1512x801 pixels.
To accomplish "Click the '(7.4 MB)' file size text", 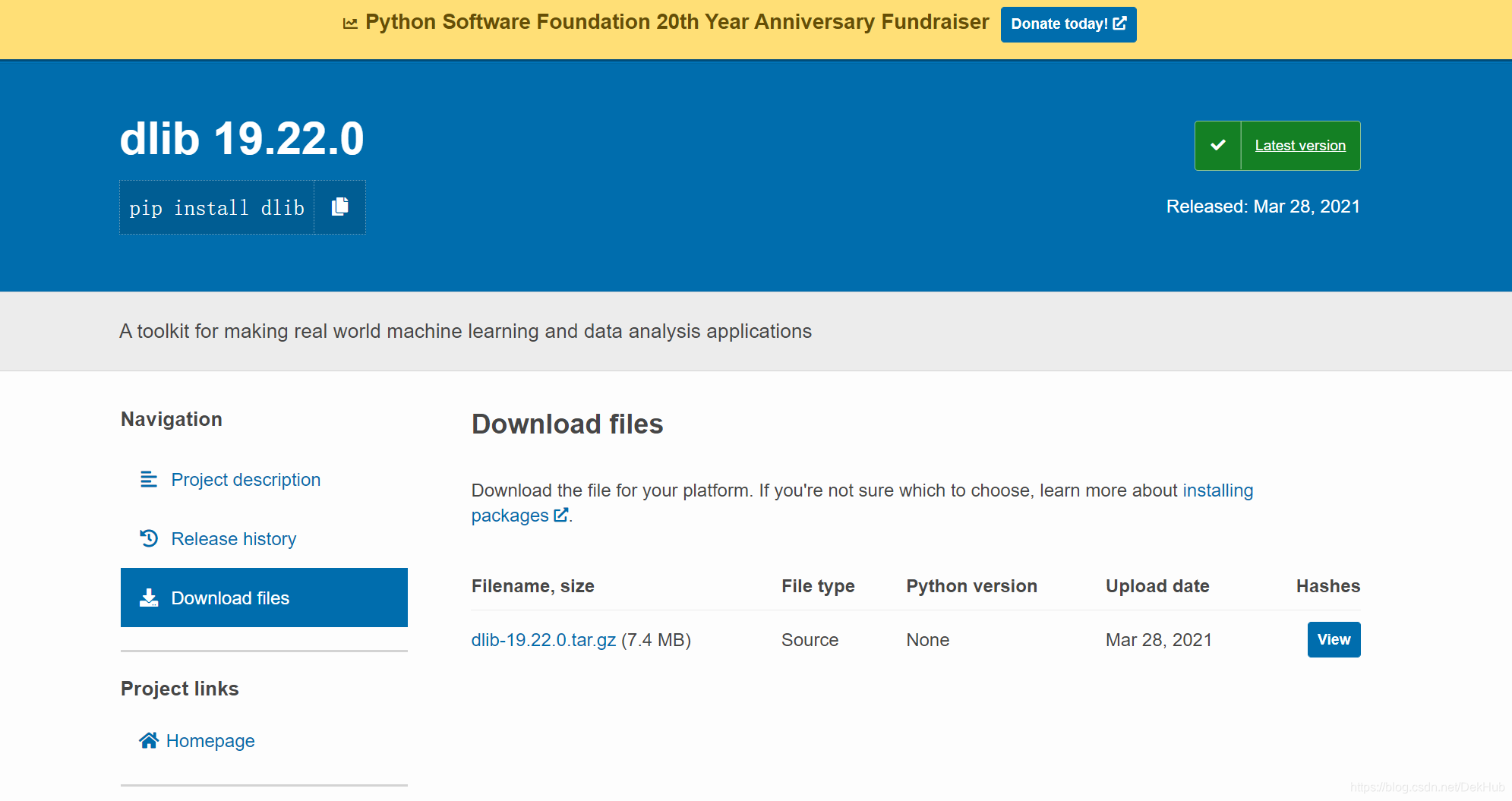I will (656, 640).
